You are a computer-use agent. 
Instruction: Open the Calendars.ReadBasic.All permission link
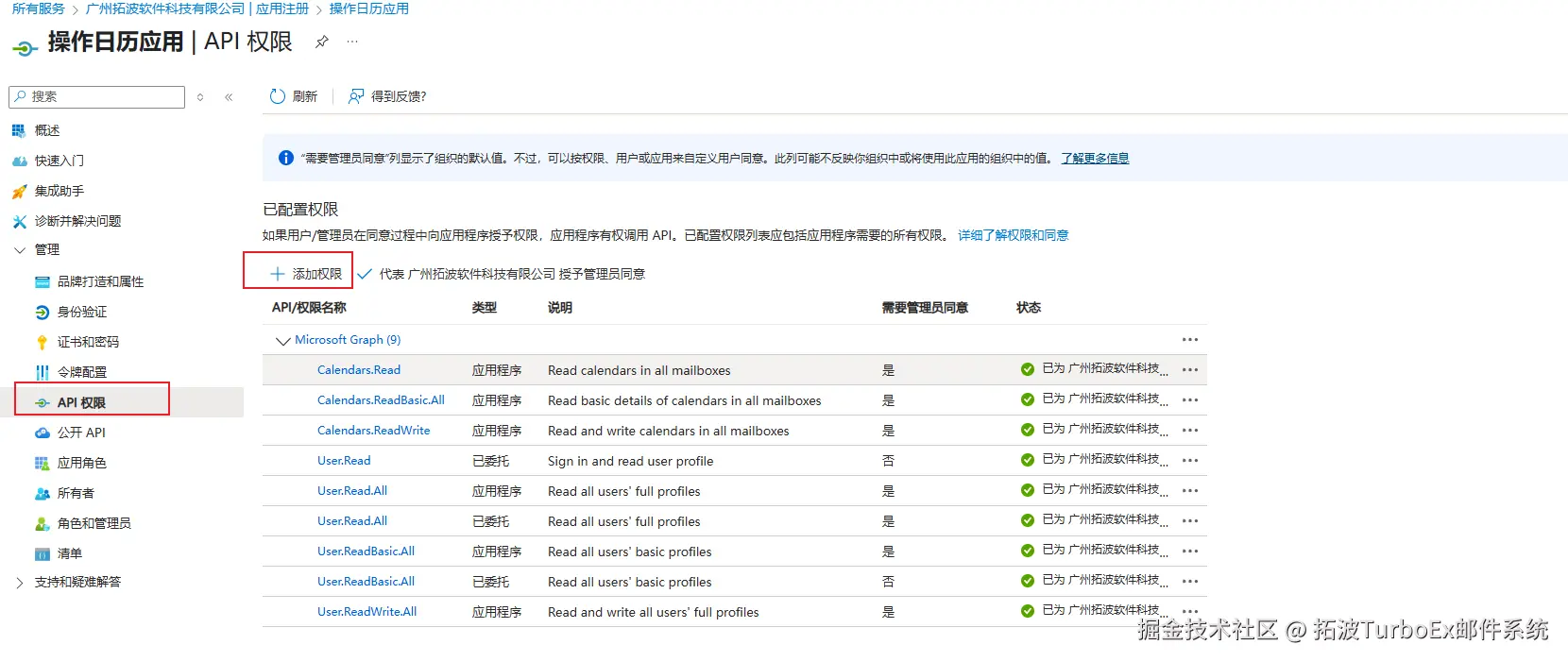click(381, 400)
